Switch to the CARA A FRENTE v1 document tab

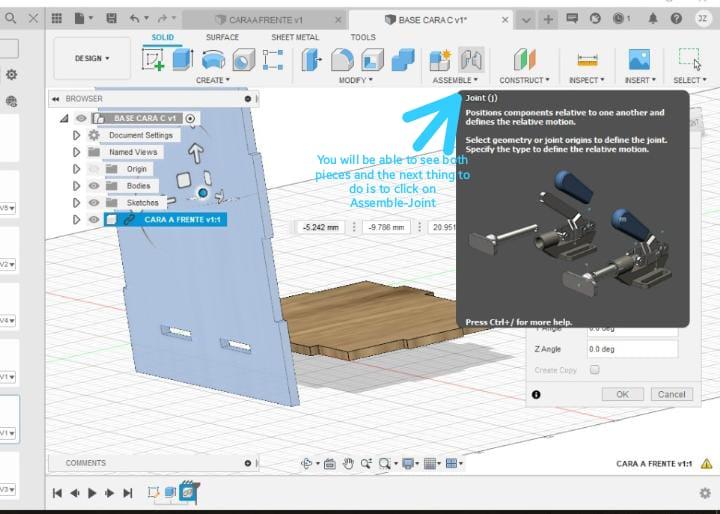click(x=264, y=20)
